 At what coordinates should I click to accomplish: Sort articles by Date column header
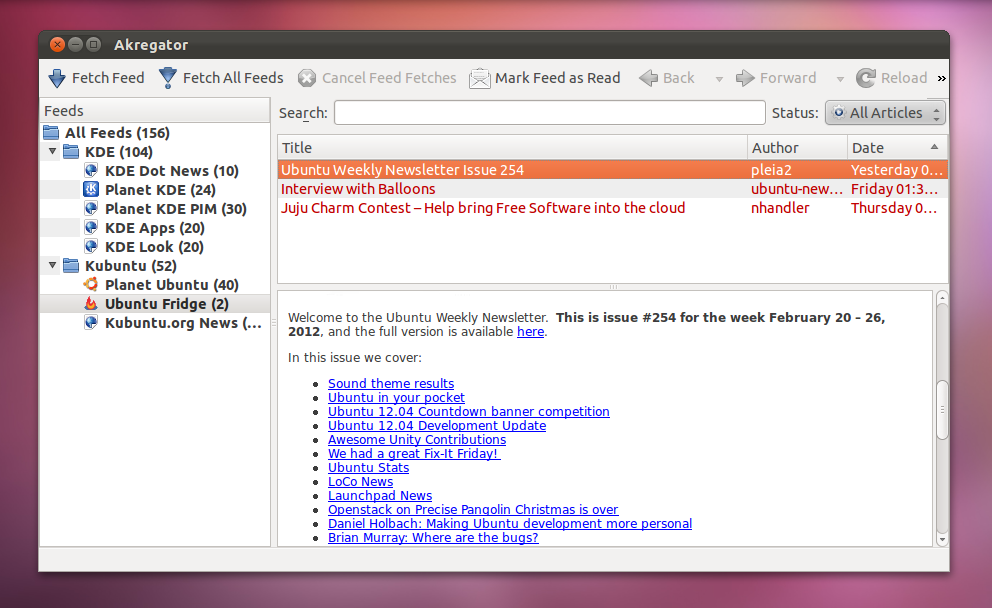click(x=897, y=147)
